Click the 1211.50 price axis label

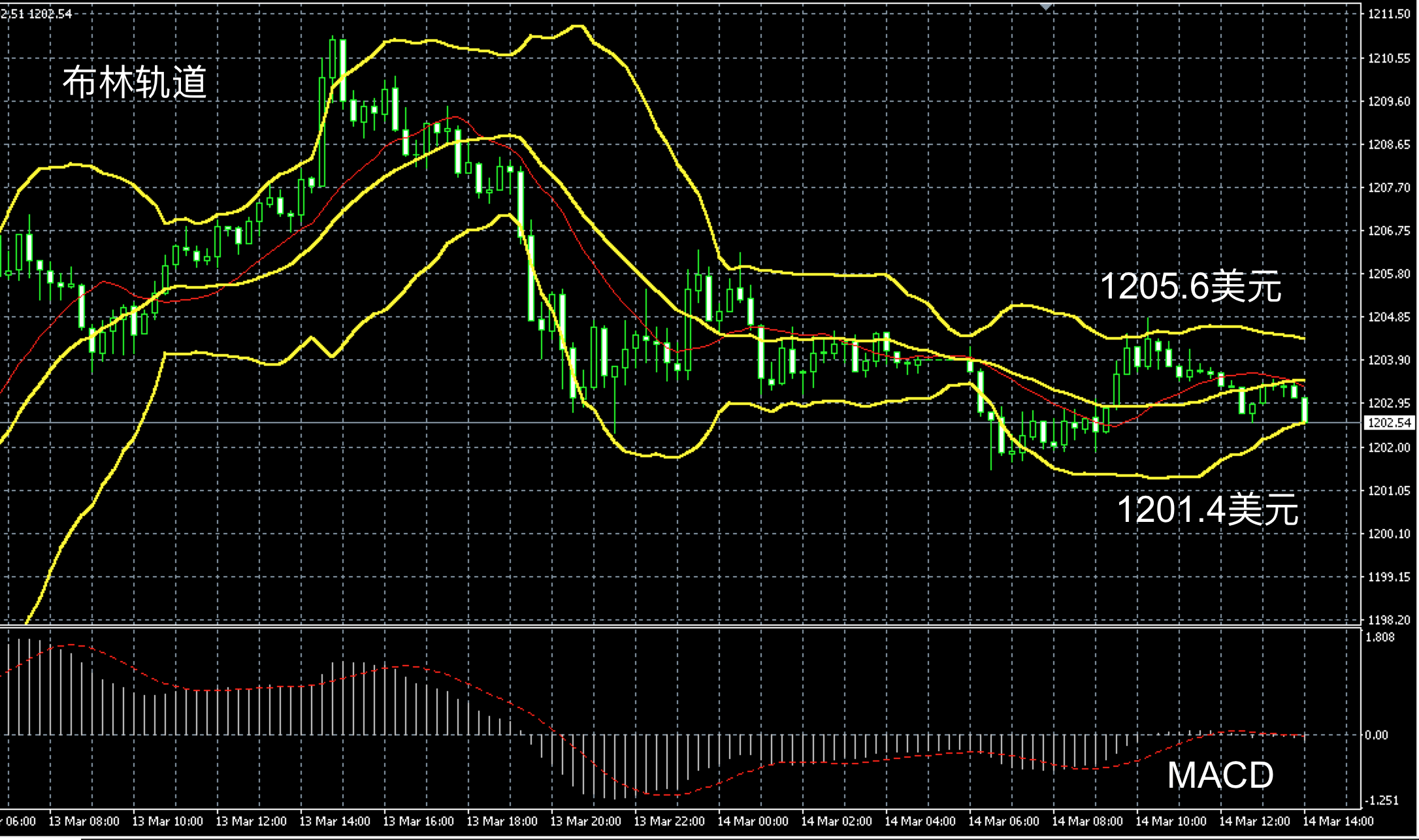click(1389, 14)
